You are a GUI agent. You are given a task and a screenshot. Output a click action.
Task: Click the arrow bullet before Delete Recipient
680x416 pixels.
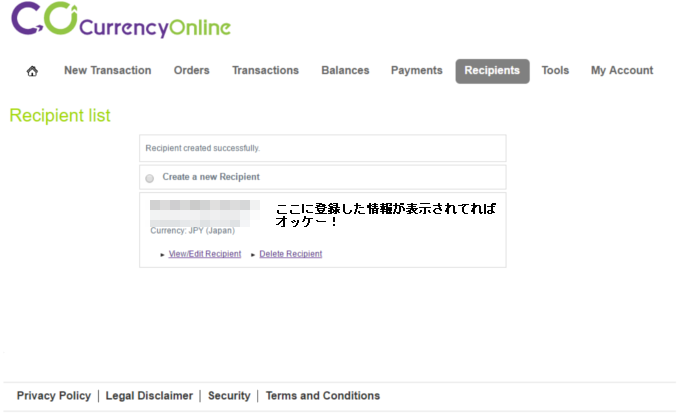pyautogui.click(x=253, y=255)
